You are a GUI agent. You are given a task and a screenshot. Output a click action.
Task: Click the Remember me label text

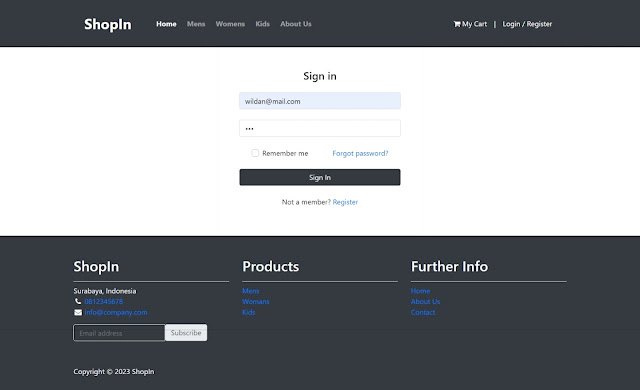pos(285,153)
